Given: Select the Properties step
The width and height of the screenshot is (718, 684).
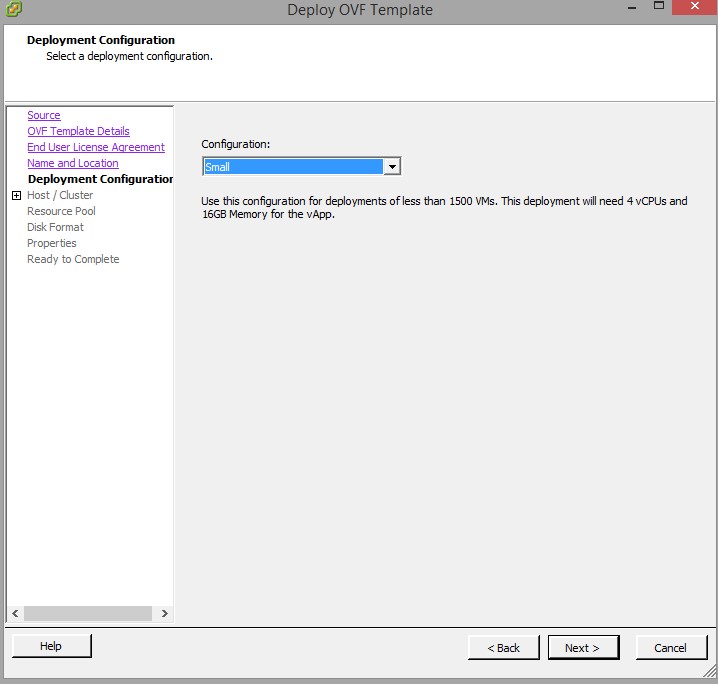Looking at the screenshot, I should (x=52, y=244).
